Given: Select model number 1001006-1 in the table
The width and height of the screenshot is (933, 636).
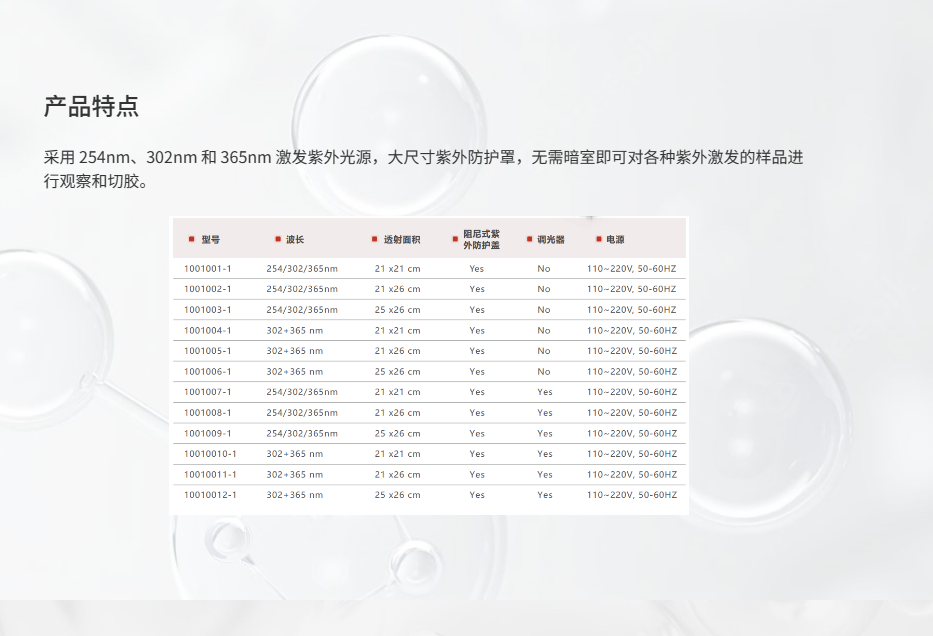Looking at the screenshot, I should click(208, 372).
